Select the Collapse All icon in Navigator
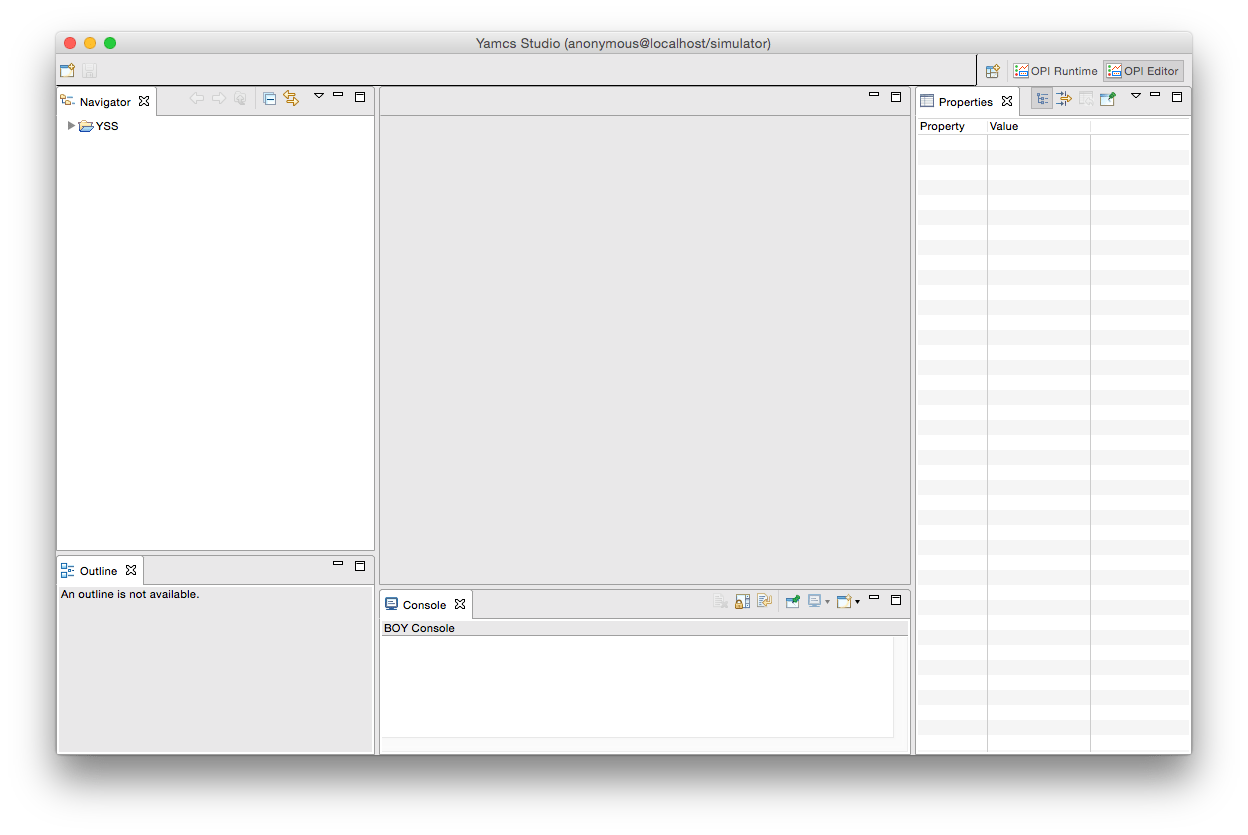Screen dimensions: 1248x835 (x=271, y=98)
